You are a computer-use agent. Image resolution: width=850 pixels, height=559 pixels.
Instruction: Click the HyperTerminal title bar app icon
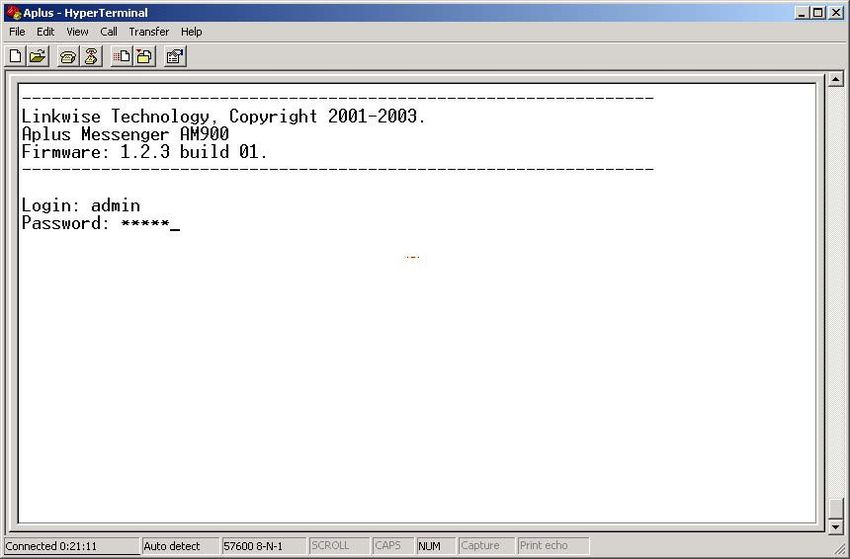13,12
